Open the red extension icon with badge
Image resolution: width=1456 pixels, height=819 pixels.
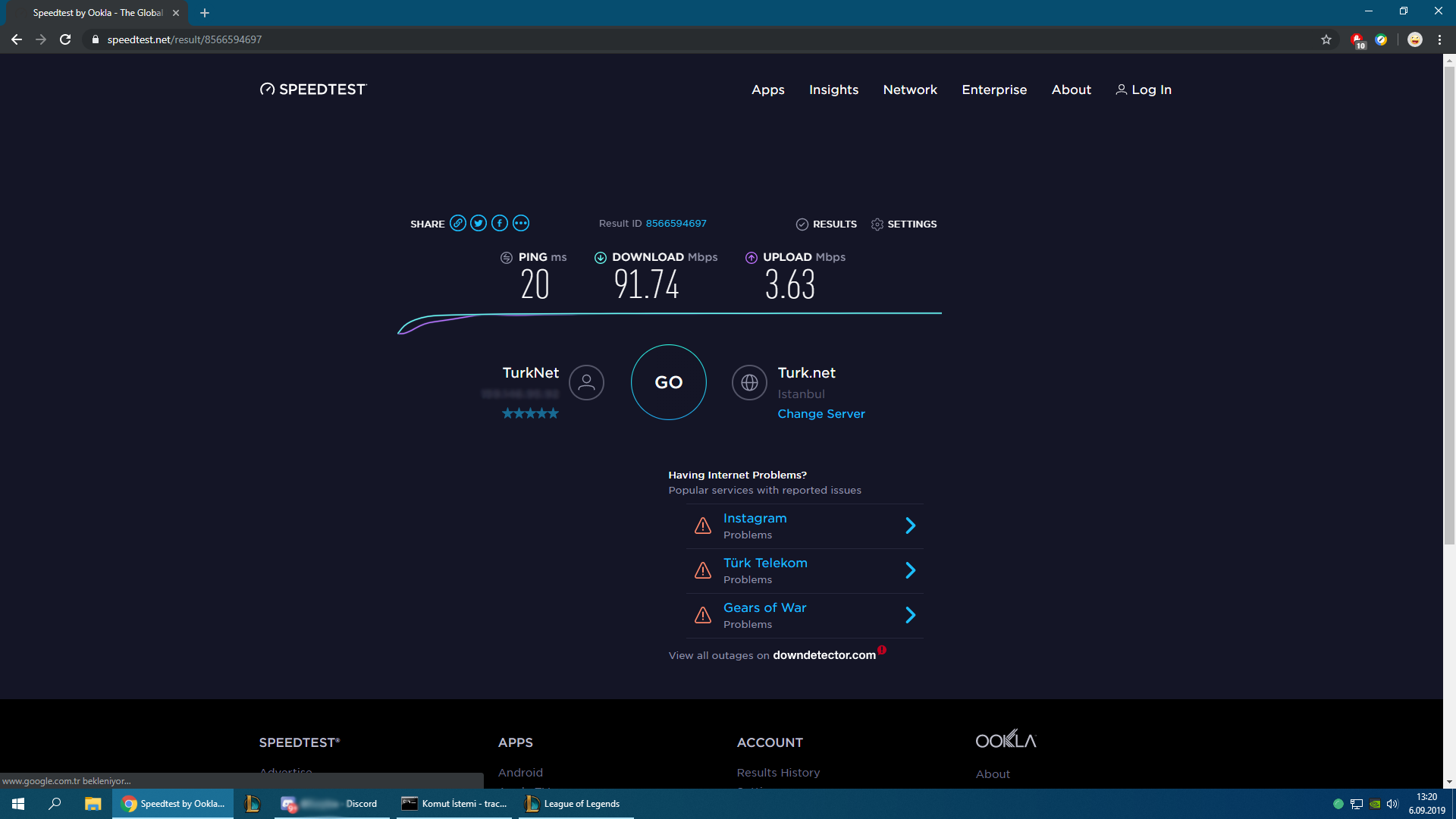(x=1357, y=40)
